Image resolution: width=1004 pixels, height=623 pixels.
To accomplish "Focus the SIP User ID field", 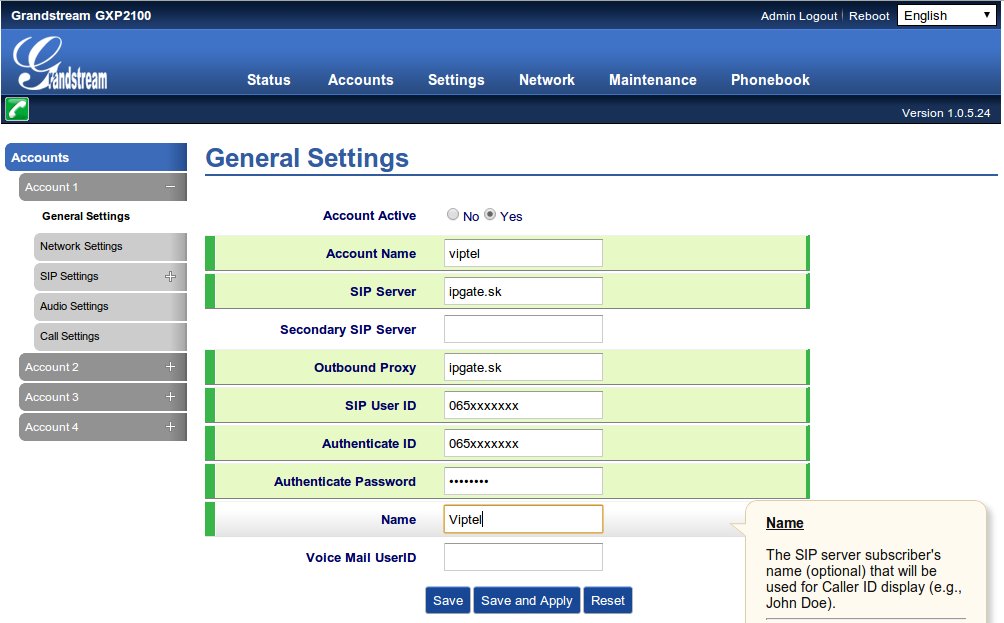I will click(x=523, y=405).
